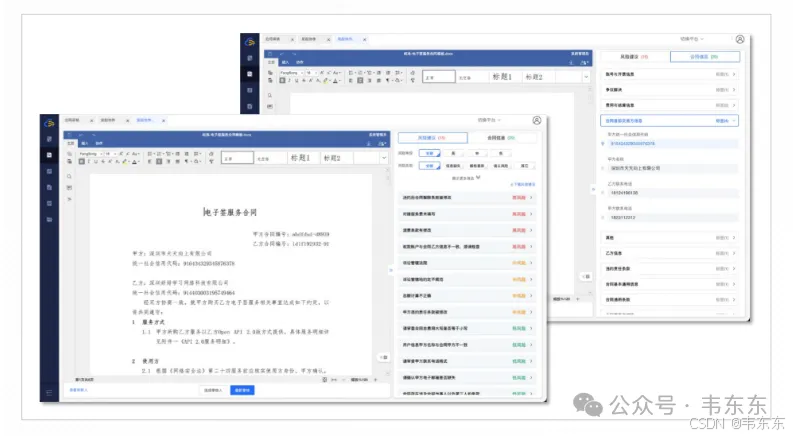Open the comments panel icon below search
Image resolution: width=793 pixels, height=437 pixels.
point(69,188)
